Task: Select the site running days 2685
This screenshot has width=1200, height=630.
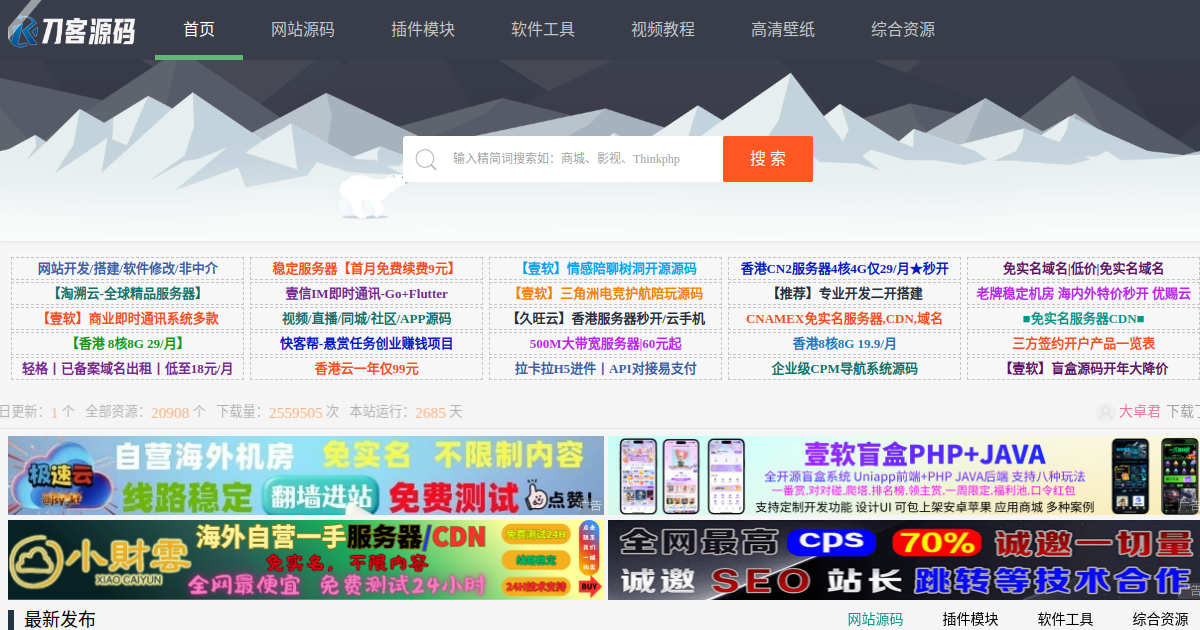Action: [x=430, y=413]
